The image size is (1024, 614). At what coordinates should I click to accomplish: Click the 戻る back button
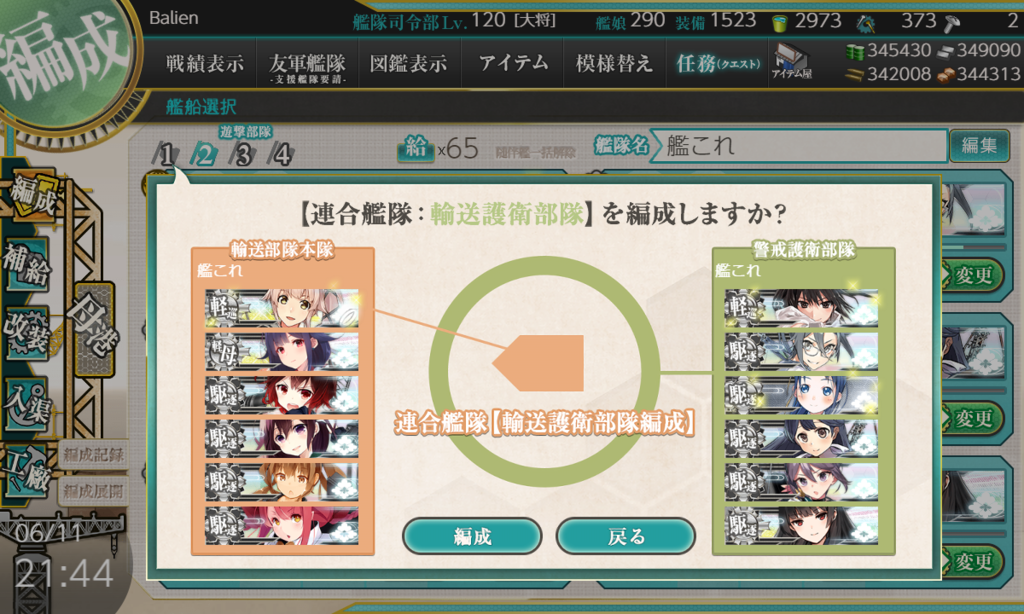(x=626, y=536)
